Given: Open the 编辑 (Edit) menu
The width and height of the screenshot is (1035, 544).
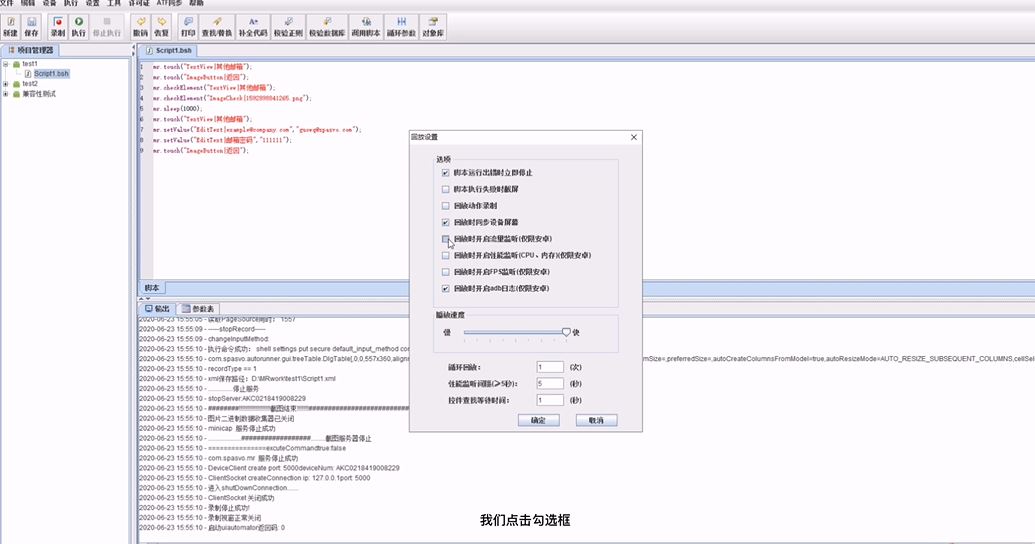Looking at the screenshot, I should [28, 3].
